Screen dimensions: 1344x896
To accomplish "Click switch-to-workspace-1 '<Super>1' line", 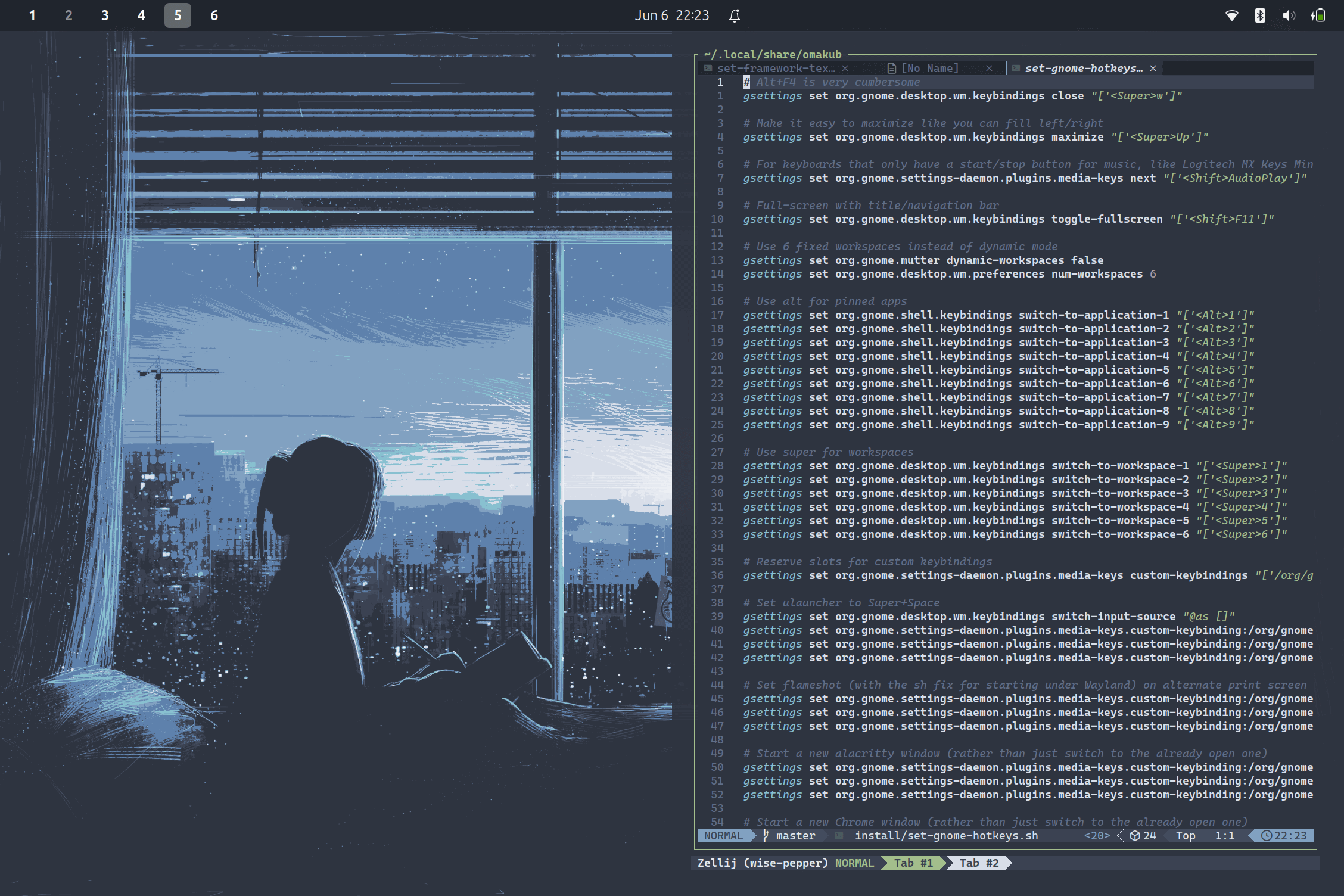I will click(x=1015, y=466).
